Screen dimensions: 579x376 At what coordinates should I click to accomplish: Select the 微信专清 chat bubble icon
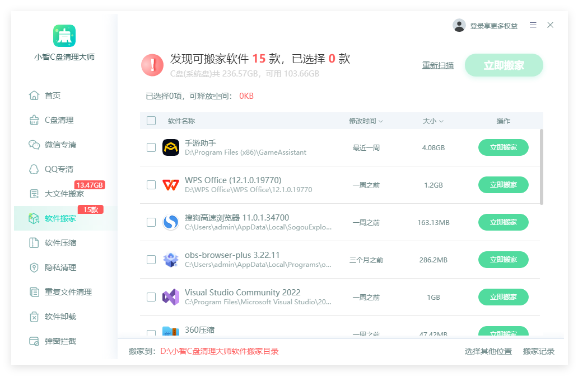[x=34, y=144]
